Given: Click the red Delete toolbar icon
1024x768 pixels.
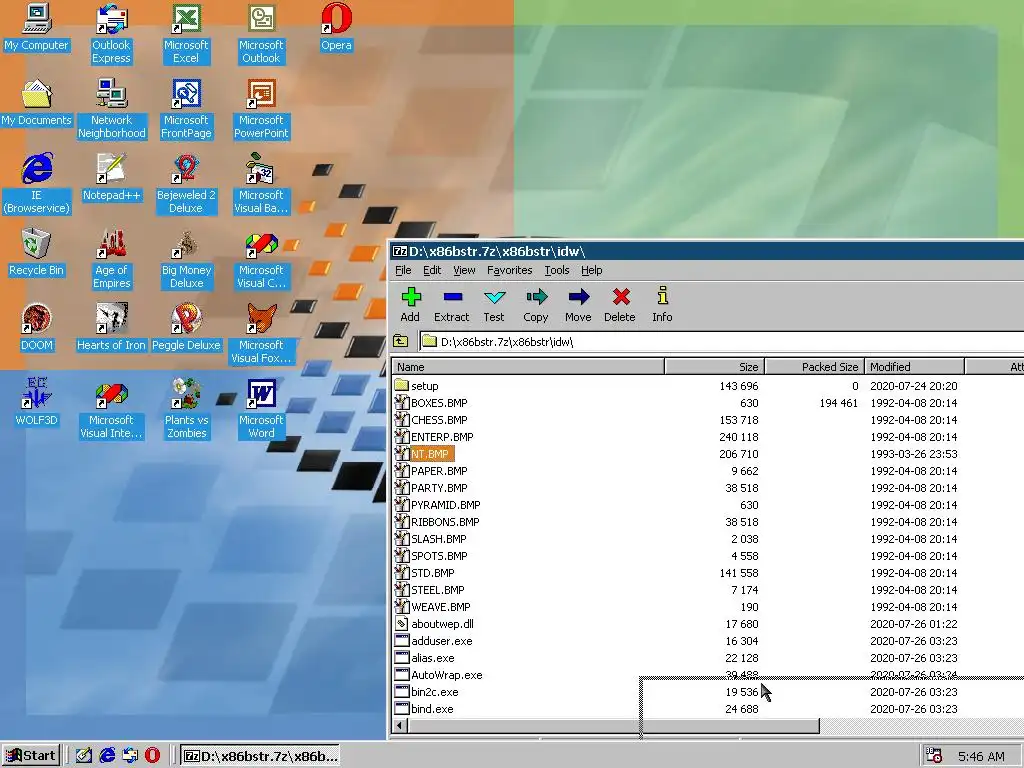Looking at the screenshot, I should pyautogui.click(x=620, y=304).
